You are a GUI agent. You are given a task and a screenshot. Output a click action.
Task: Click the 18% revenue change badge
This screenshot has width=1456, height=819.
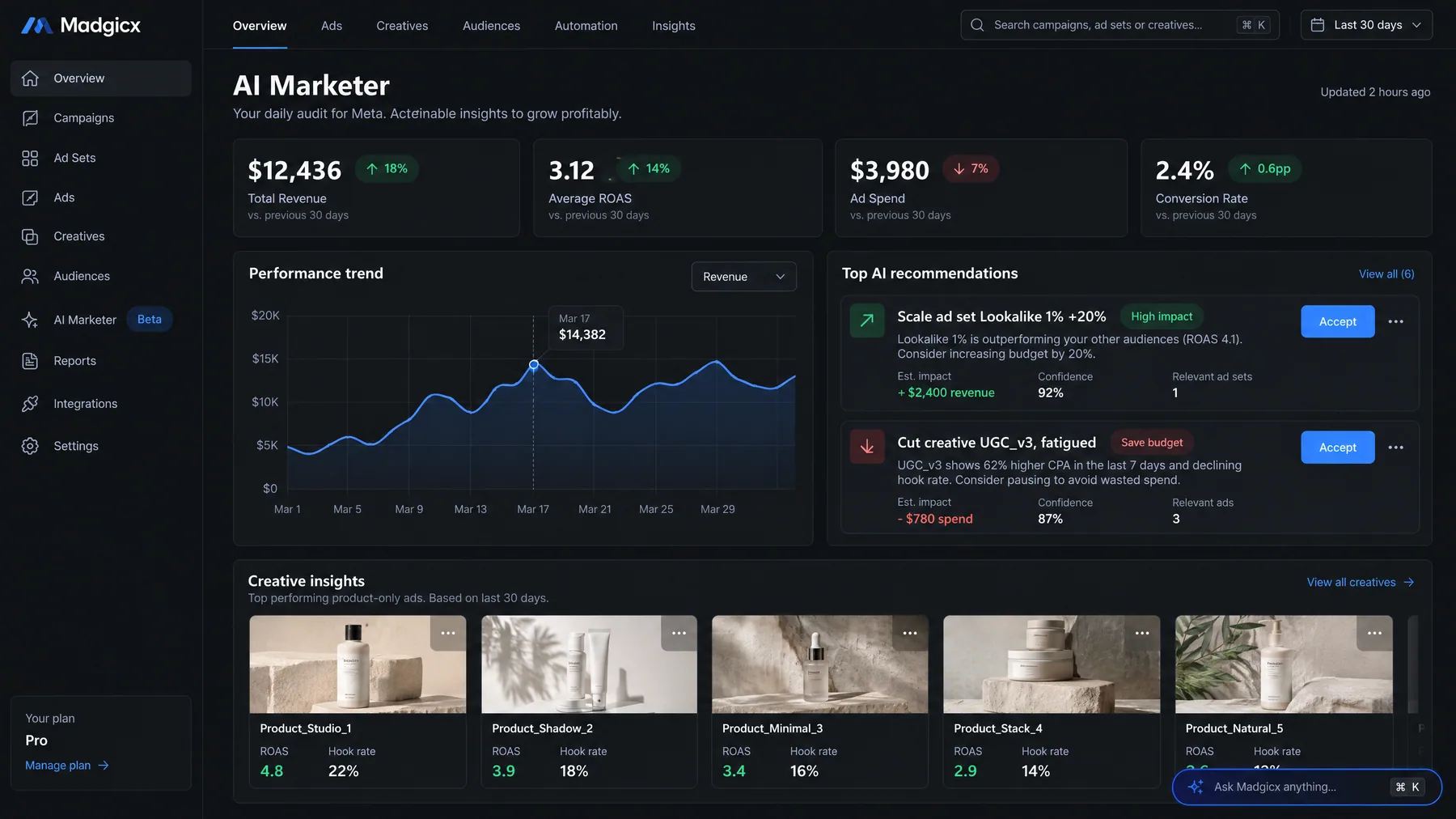click(387, 168)
